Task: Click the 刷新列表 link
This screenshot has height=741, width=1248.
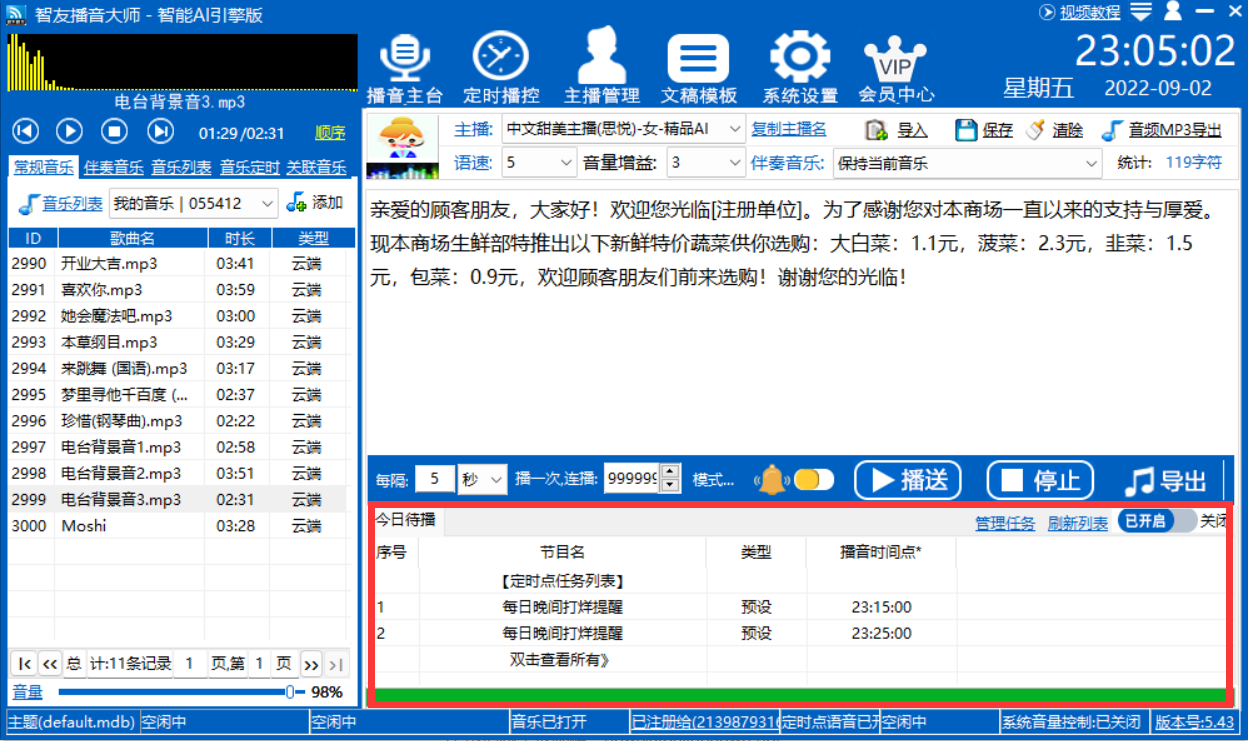Action: pos(1077,523)
